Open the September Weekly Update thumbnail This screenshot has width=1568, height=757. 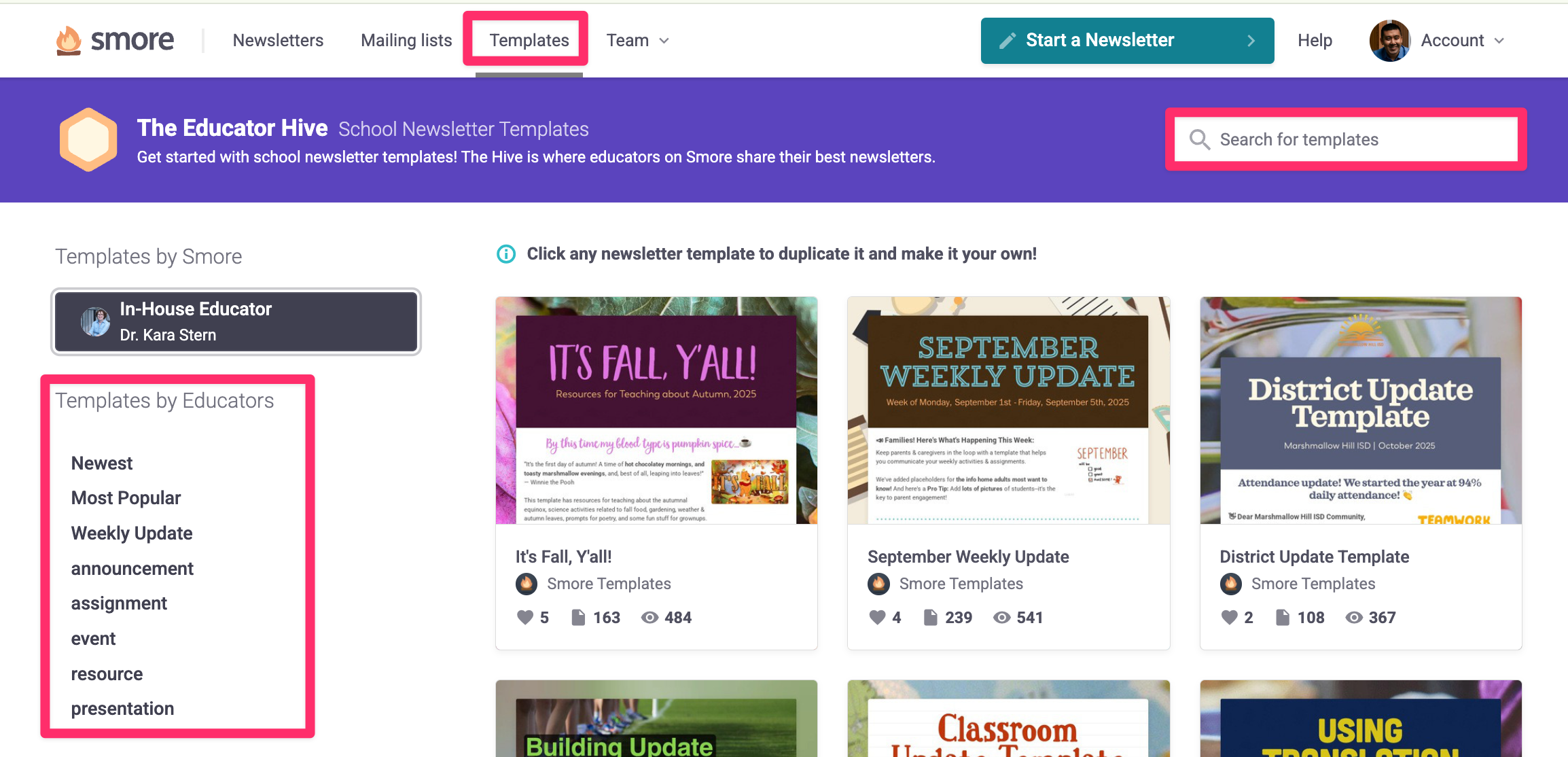(x=1008, y=410)
